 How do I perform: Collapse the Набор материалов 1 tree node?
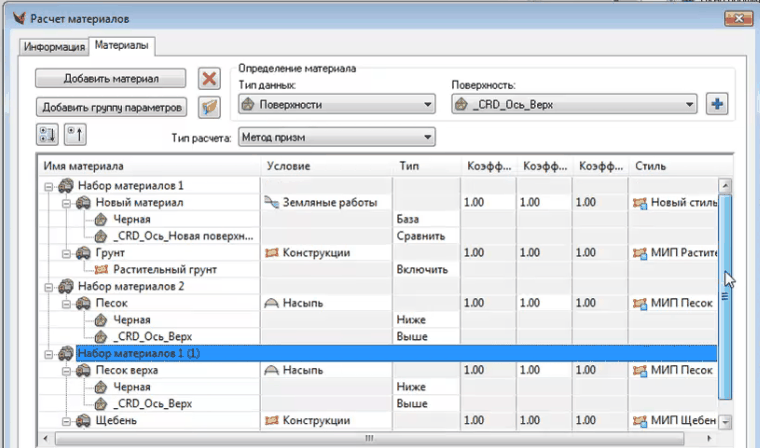(48, 186)
